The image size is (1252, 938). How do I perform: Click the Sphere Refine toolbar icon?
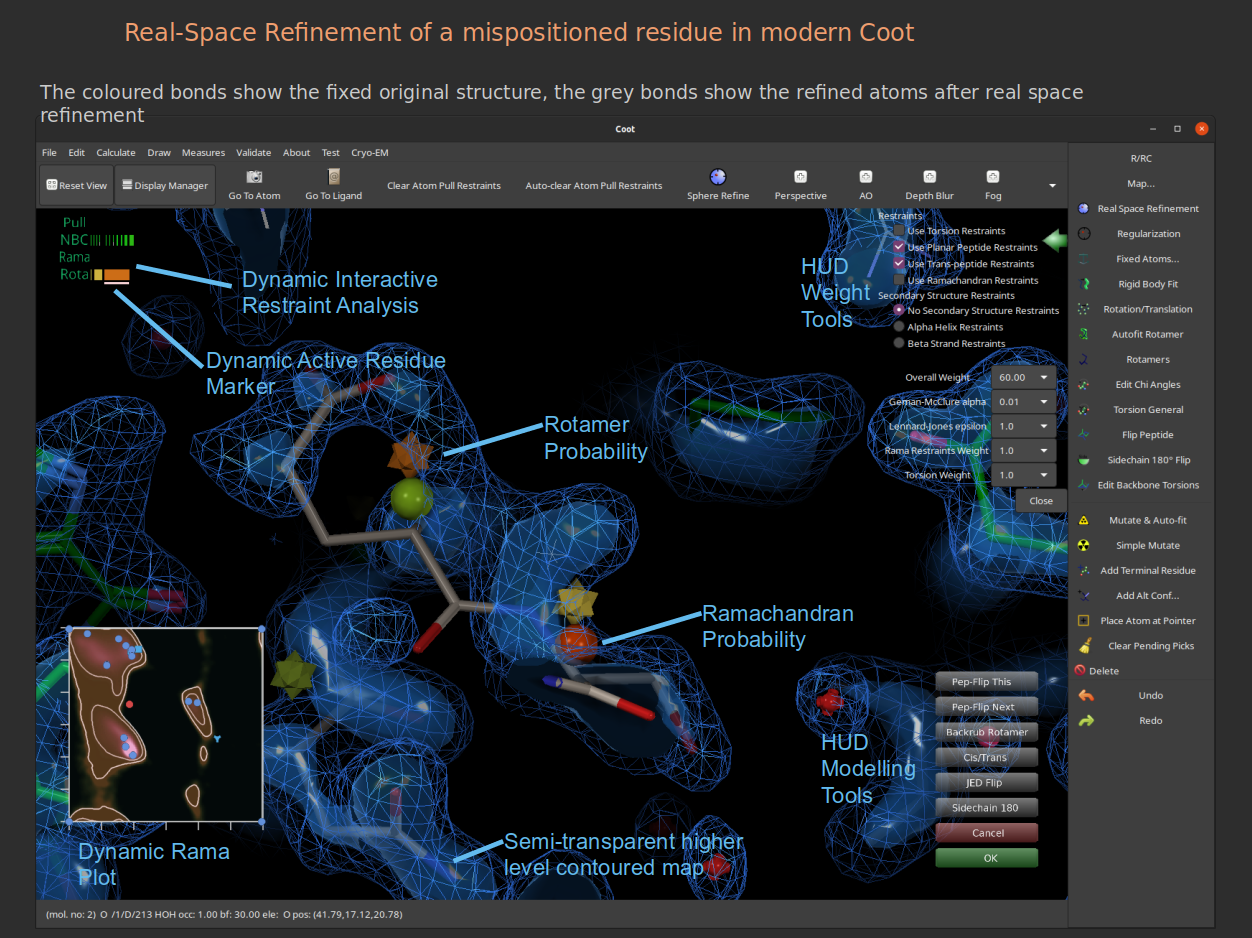tap(717, 177)
